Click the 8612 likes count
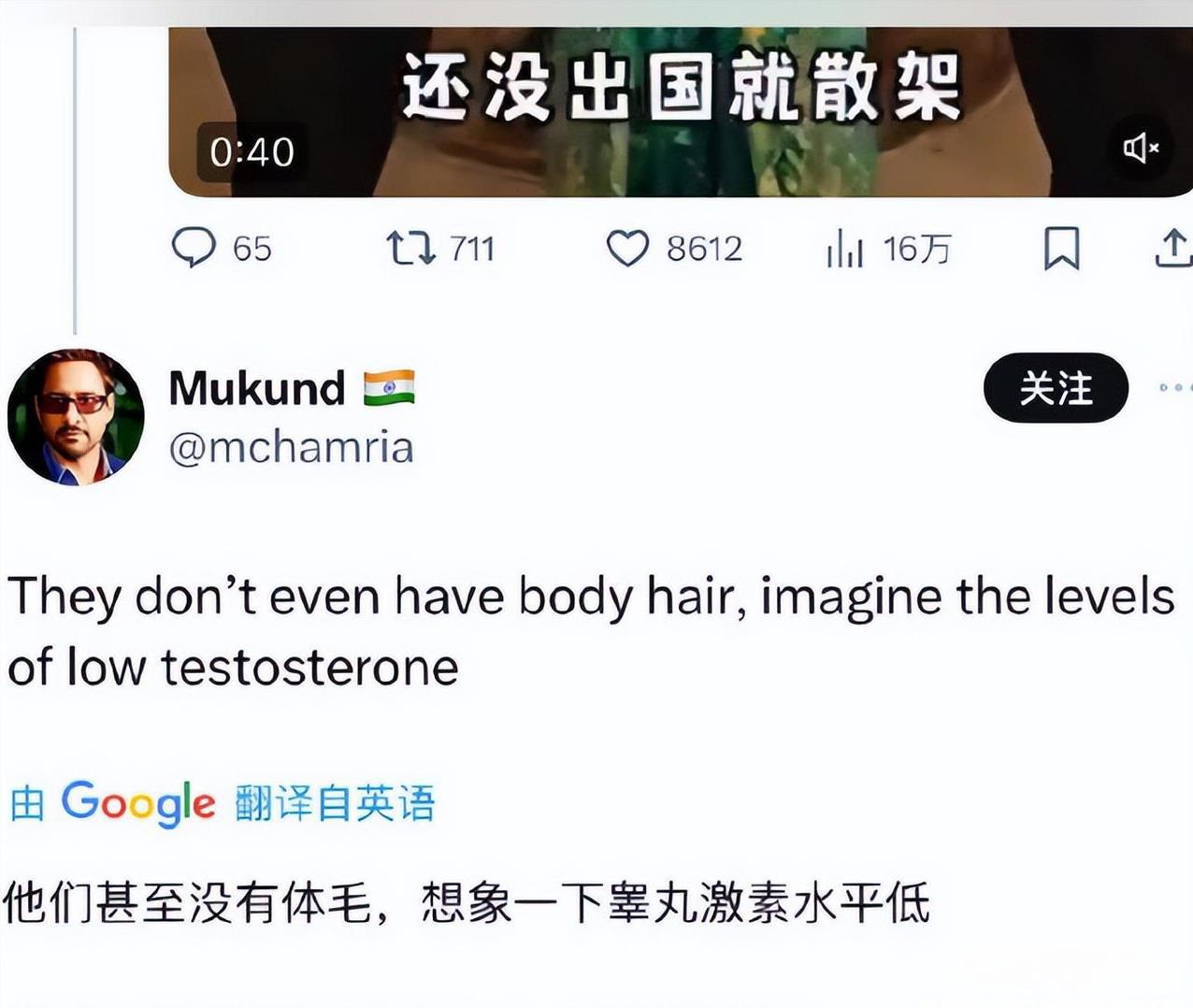 pyautogui.click(x=704, y=249)
